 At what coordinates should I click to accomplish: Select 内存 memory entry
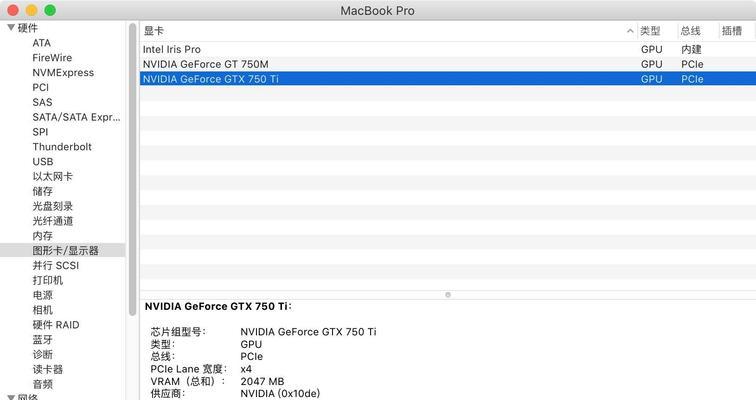[x=42, y=236]
